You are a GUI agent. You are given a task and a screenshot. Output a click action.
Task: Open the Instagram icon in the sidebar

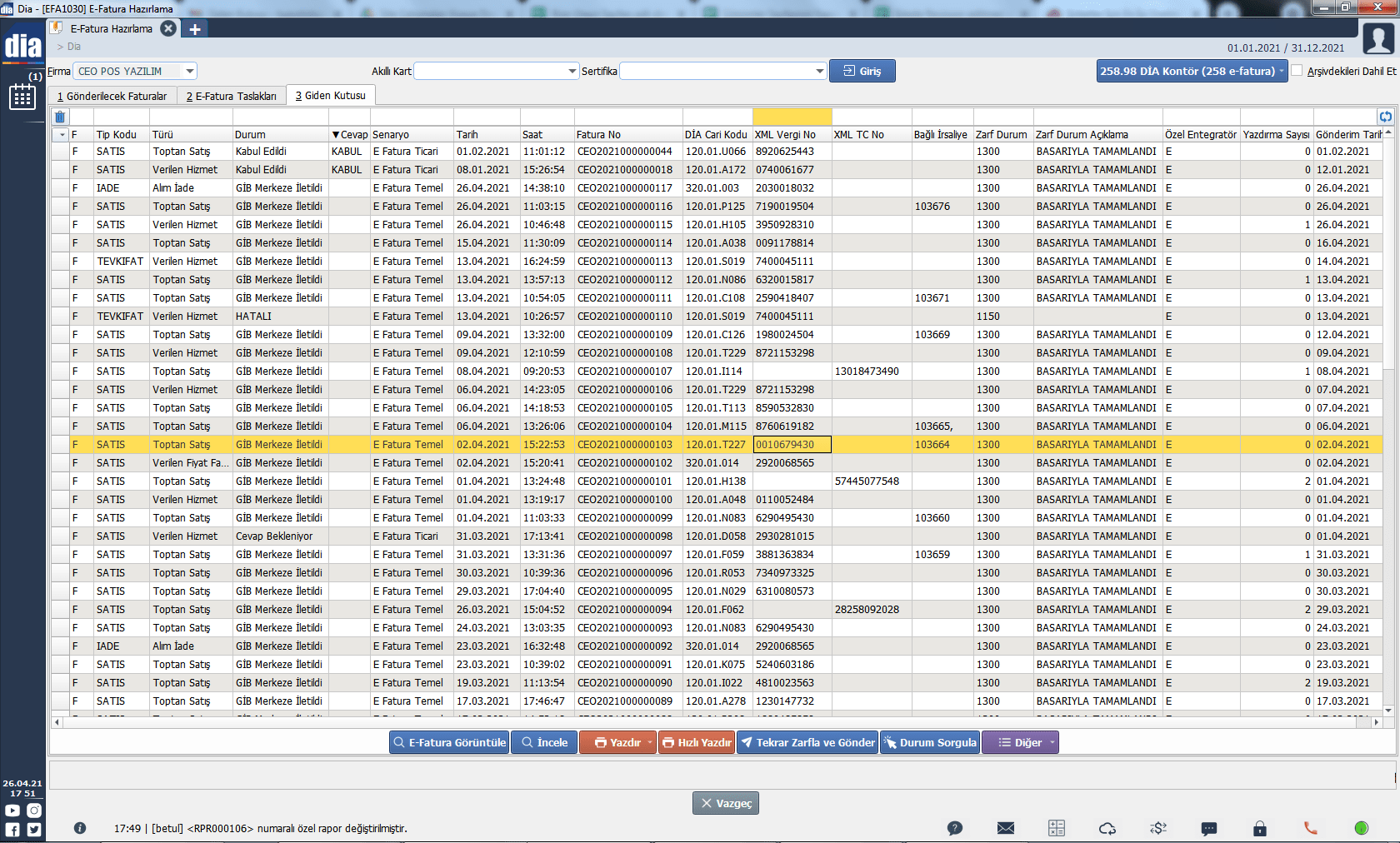click(33, 811)
